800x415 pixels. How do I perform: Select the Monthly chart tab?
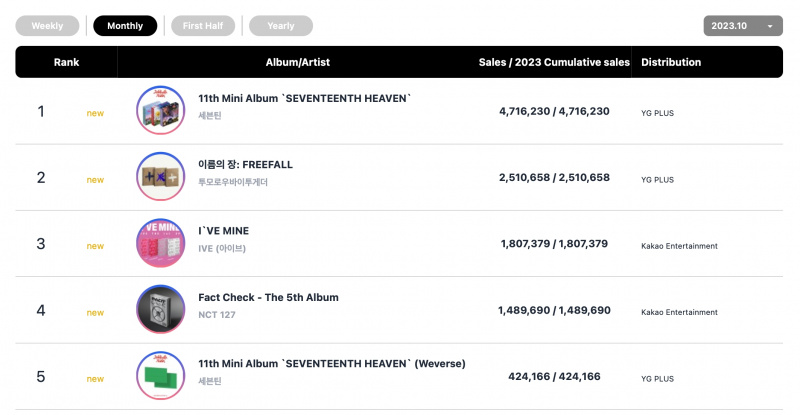125,26
